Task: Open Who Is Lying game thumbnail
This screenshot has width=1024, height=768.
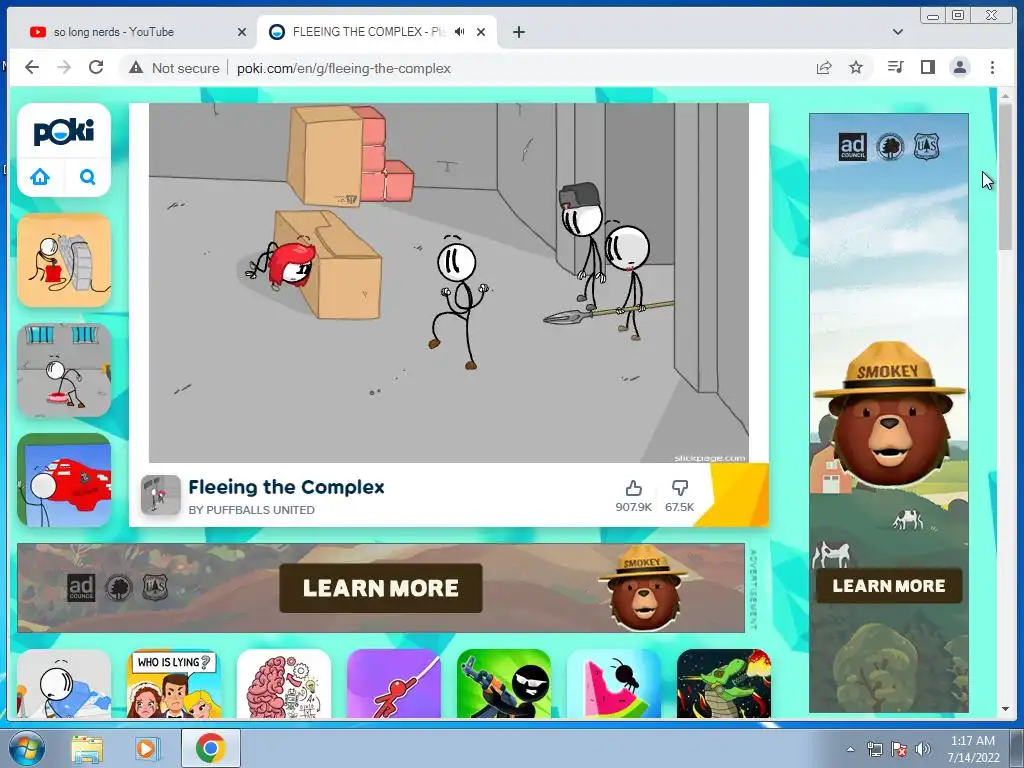Action: click(x=174, y=683)
